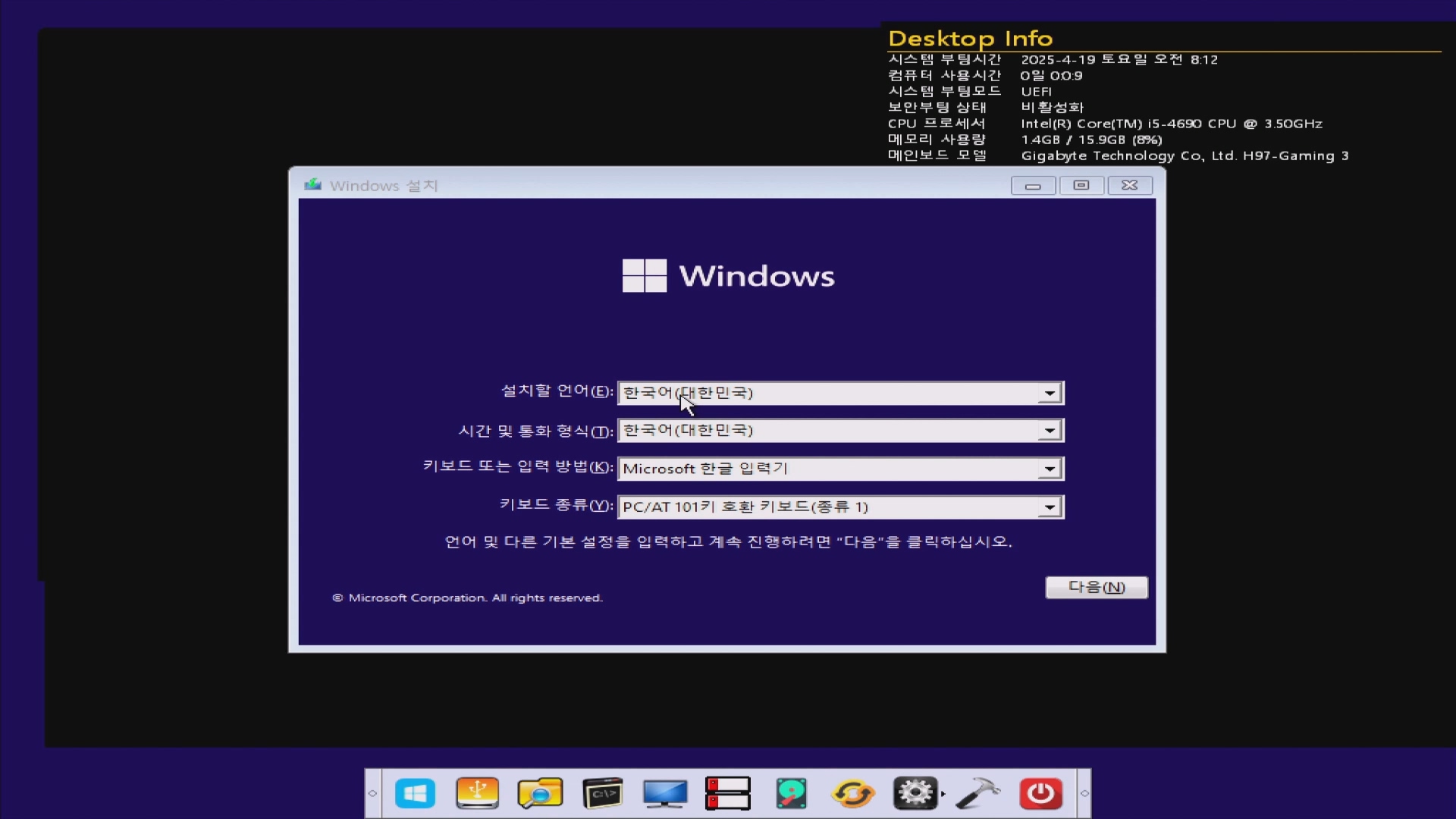Click the dock's right edge handle
1456x819 pixels.
pos(1084,793)
